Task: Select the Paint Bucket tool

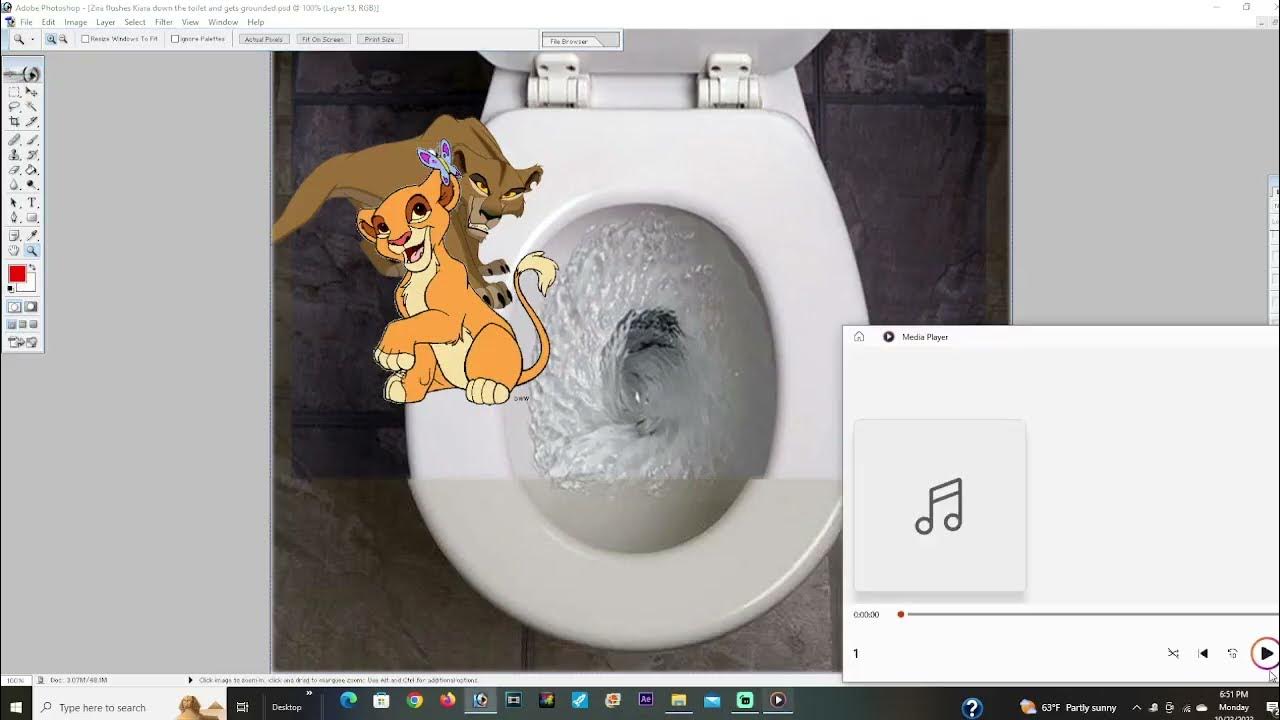Action: [x=31, y=168]
